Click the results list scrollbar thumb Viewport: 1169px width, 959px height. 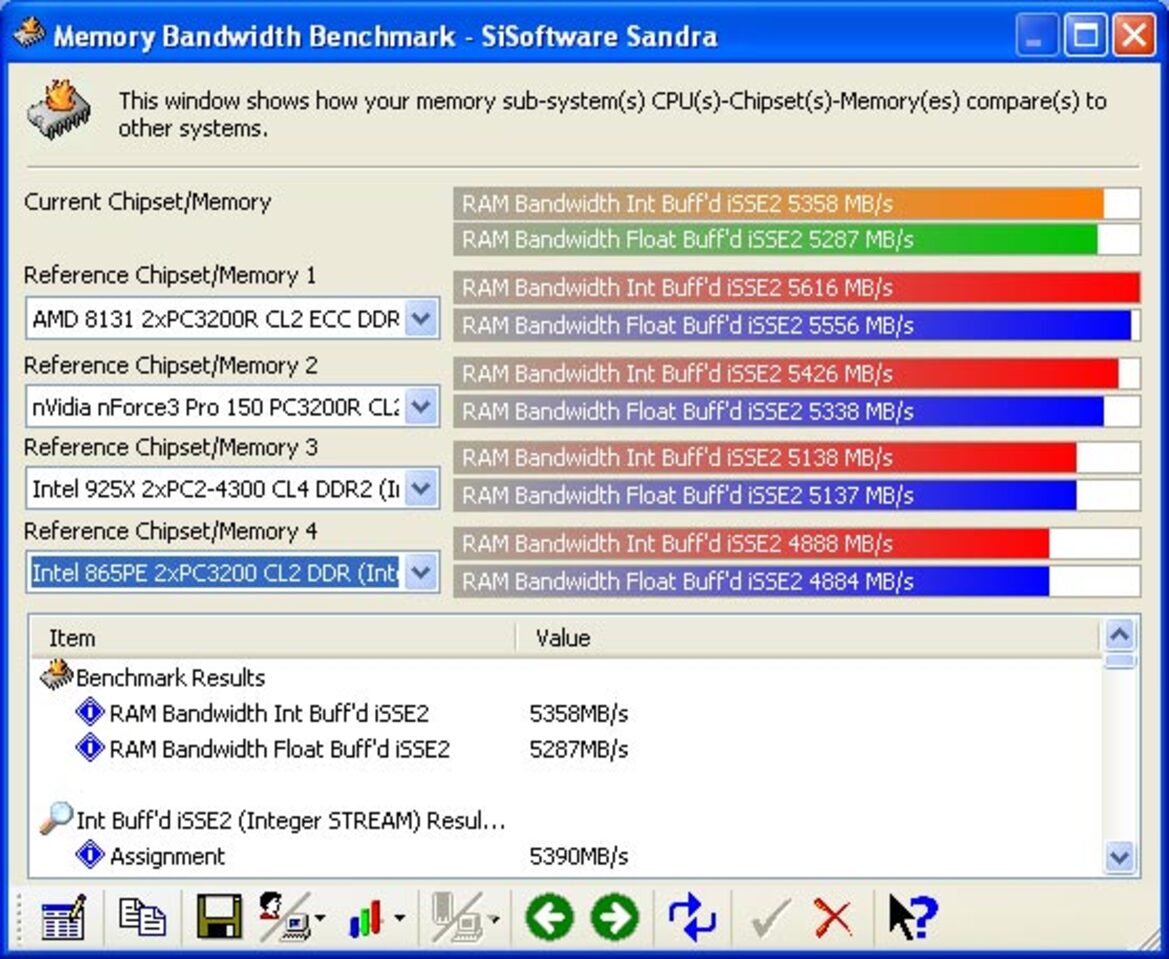click(1121, 661)
